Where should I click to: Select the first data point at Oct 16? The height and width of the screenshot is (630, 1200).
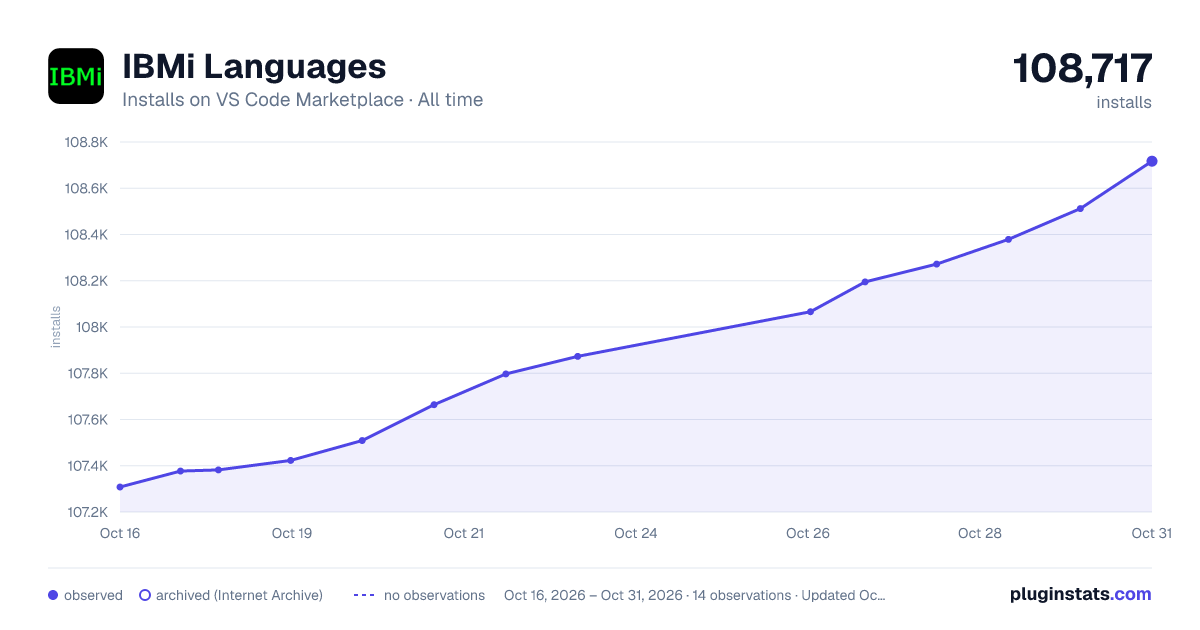[120, 487]
